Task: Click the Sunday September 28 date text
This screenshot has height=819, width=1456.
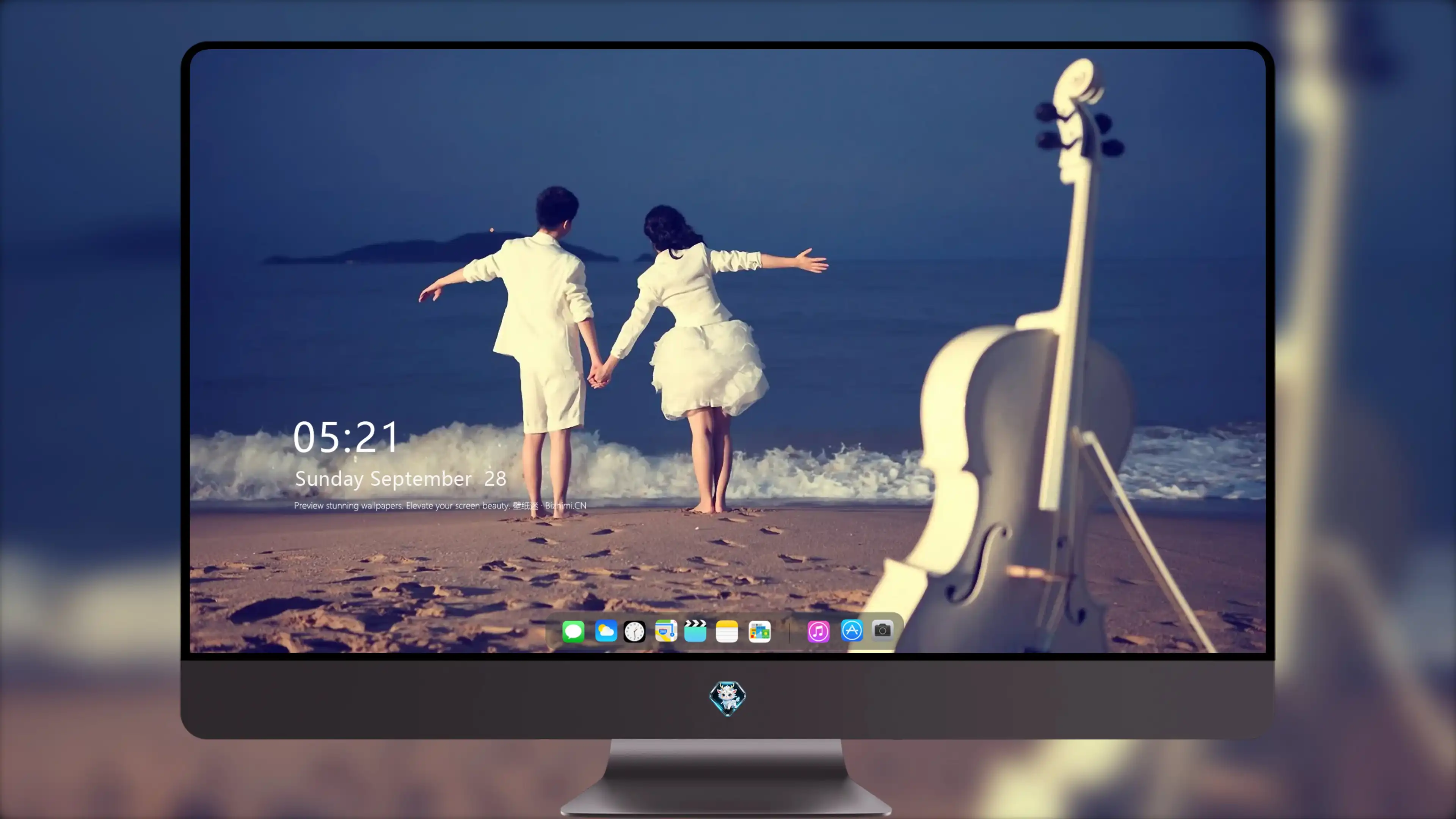Action: point(401,479)
